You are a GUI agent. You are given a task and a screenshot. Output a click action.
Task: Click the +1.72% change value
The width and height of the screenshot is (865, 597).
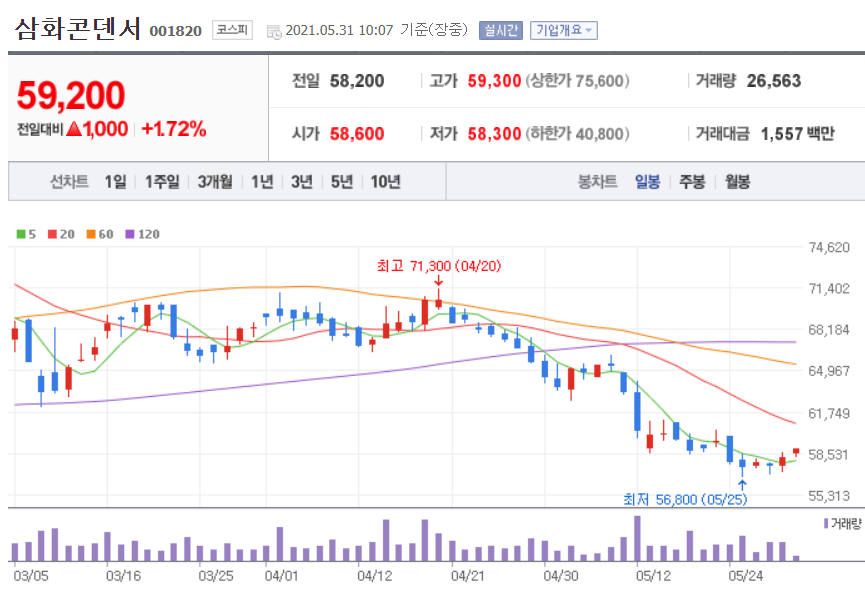174,129
